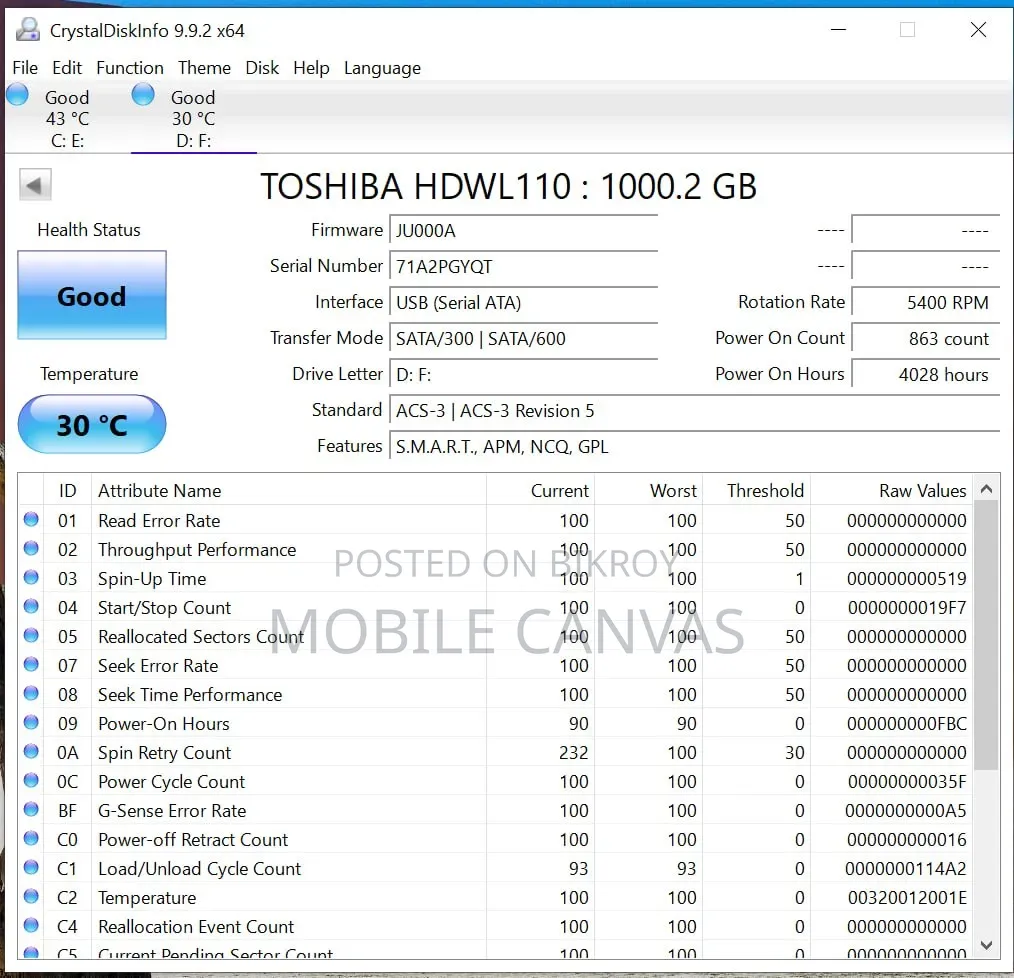The width and height of the screenshot is (1014, 978).
Task: Click the Good health status button
Action: (x=92, y=296)
